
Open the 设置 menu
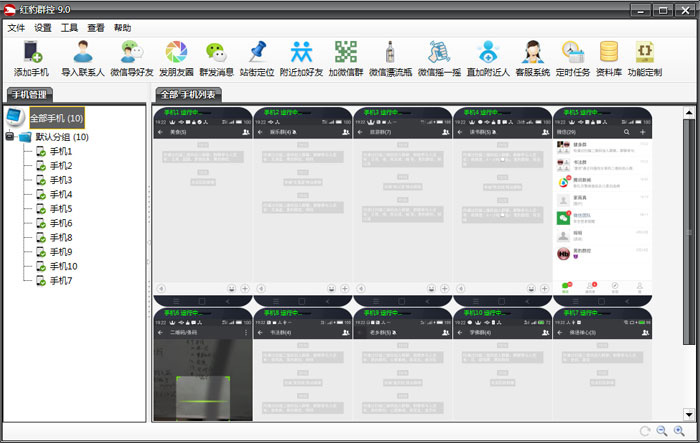pyautogui.click(x=43, y=28)
